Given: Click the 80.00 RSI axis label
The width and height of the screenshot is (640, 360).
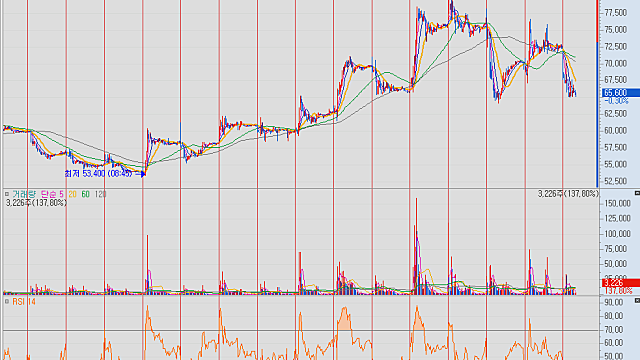Looking at the screenshot, I should 613,316.
